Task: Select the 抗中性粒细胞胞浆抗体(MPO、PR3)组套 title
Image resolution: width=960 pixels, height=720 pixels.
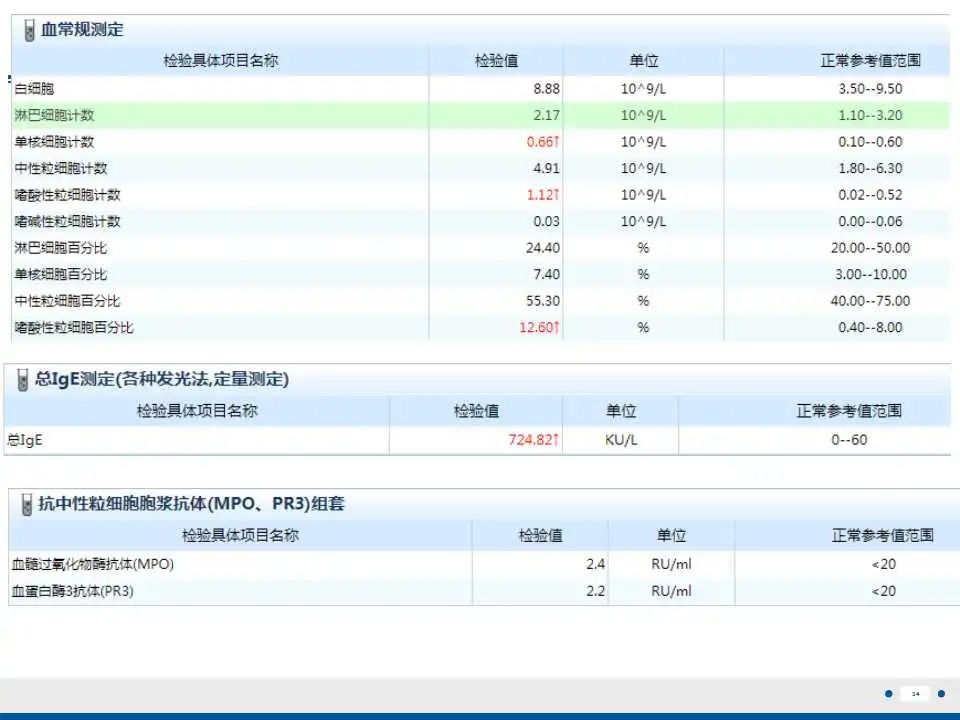Action: click(192, 504)
